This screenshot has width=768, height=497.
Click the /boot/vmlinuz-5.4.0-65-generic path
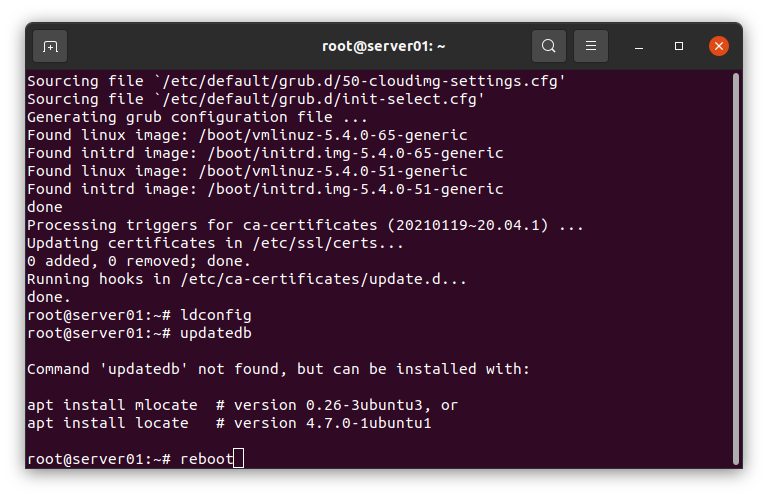coord(333,135)
